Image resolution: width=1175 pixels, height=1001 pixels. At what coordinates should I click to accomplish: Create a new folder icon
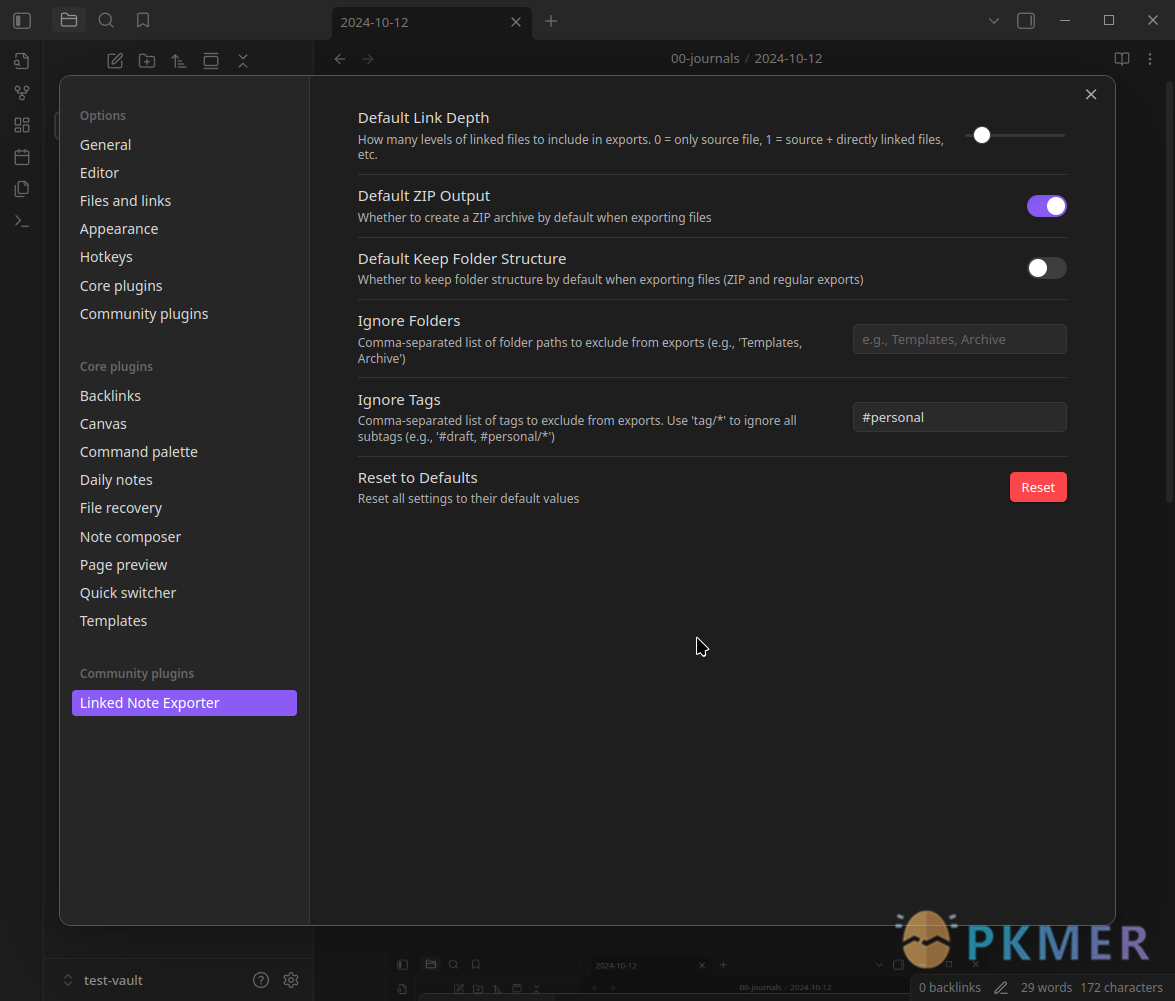click(147, 61)
